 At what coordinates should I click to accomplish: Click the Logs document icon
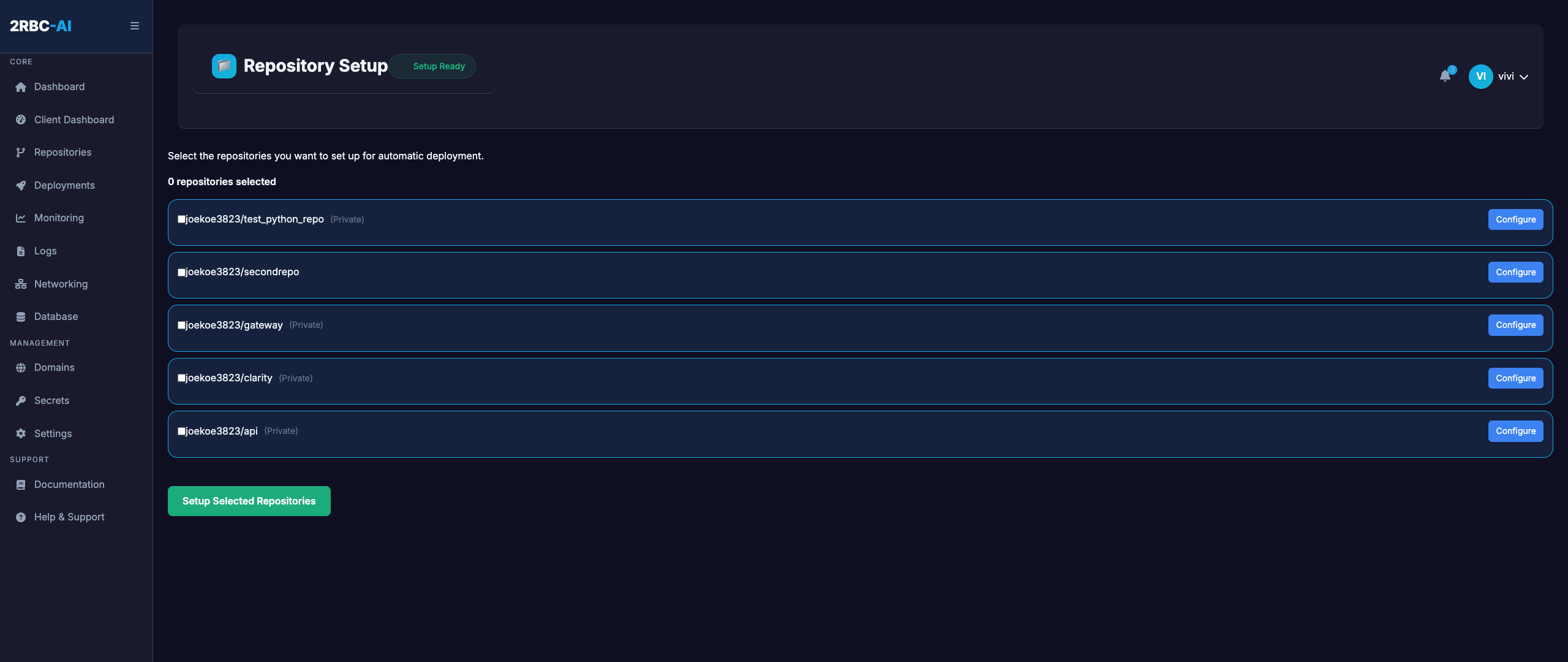coord(20,251)
